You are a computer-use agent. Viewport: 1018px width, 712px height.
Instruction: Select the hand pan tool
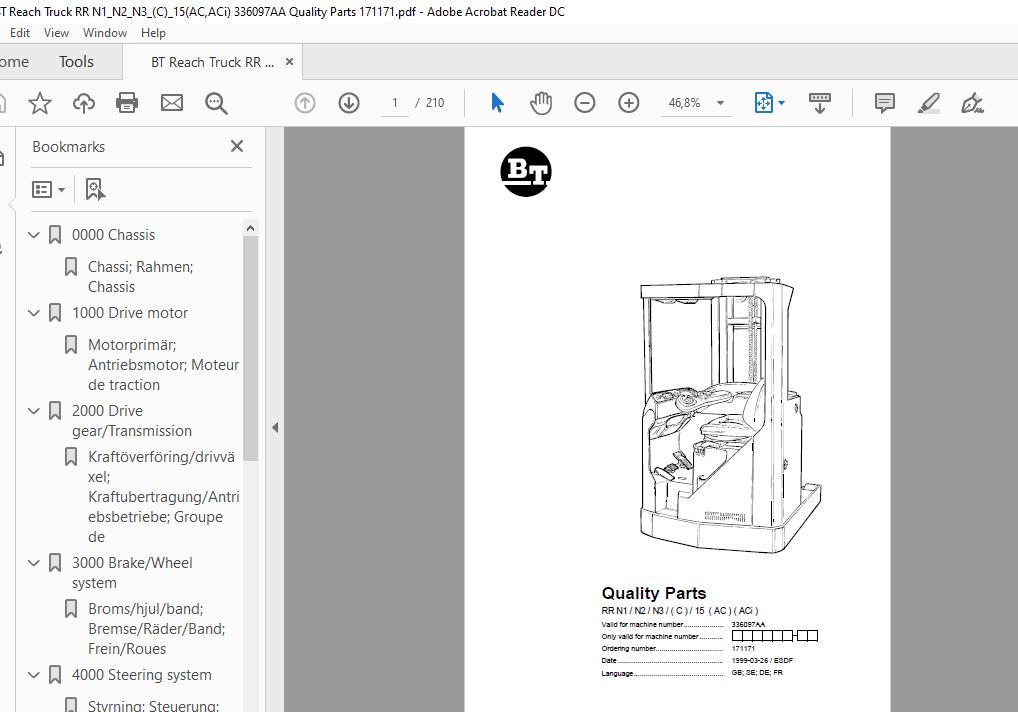541,103
